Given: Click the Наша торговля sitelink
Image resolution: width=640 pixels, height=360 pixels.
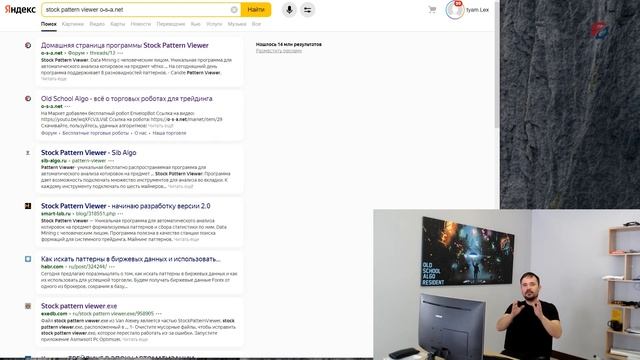Looking at the screenshot, I should point(169,133).
